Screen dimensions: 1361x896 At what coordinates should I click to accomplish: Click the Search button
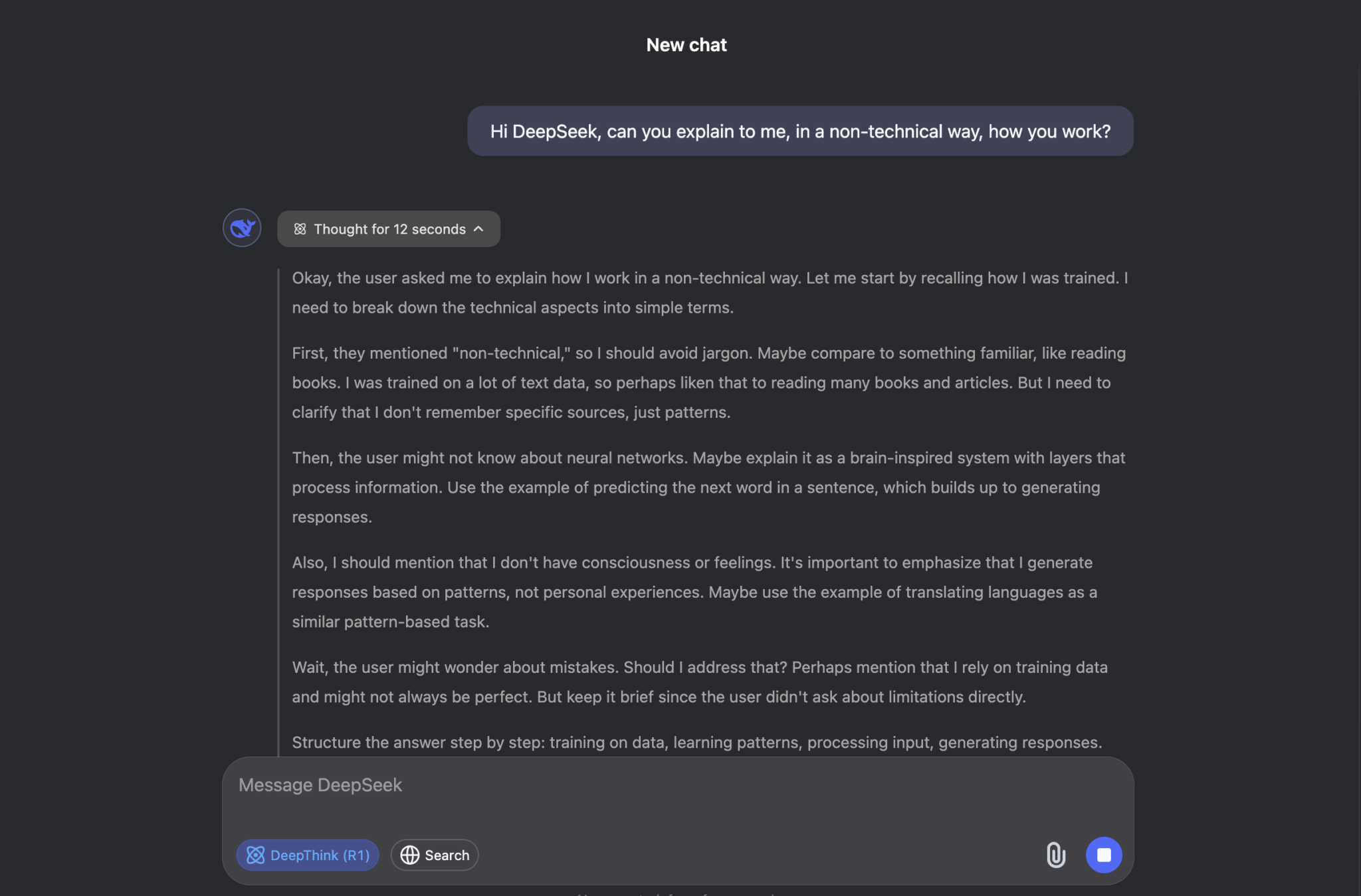point(434,855)
